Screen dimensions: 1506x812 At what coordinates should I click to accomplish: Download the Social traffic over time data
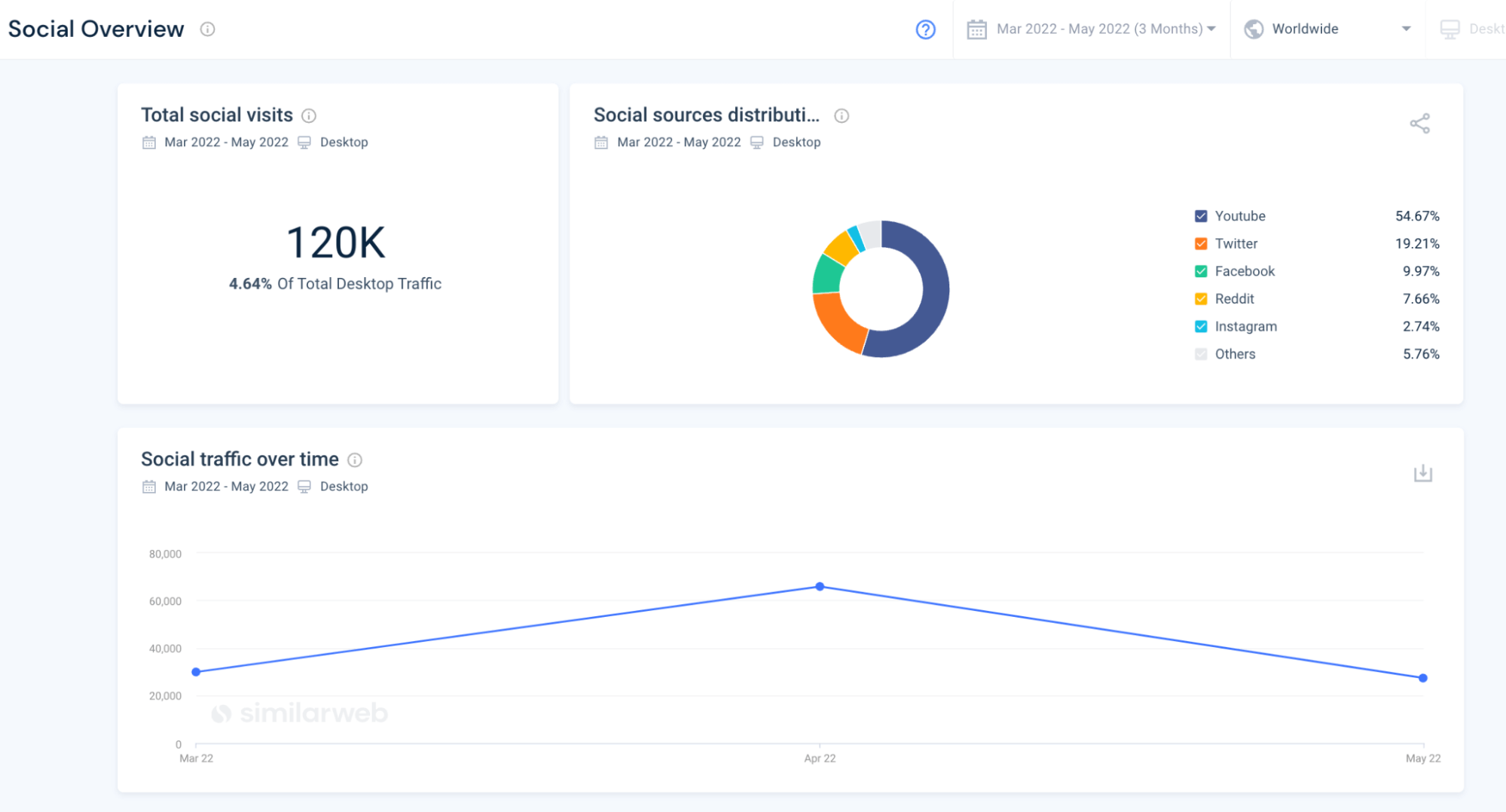(x=1422, y=473)
